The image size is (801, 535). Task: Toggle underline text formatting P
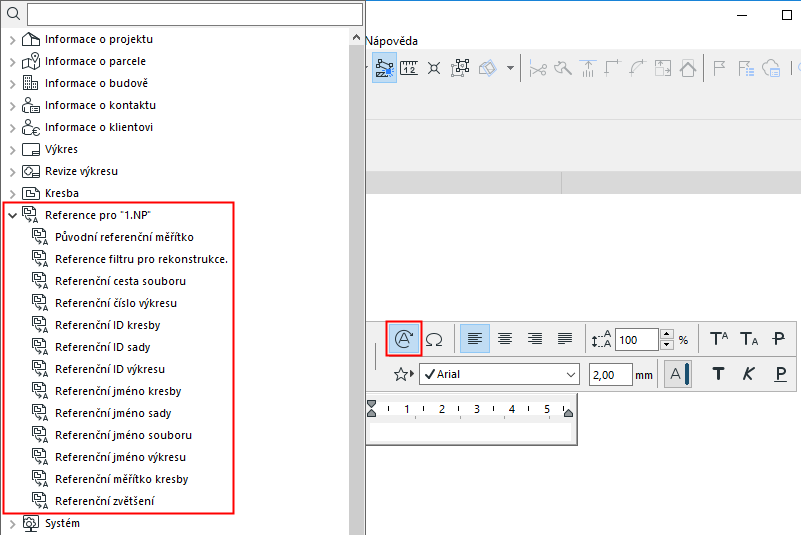pyautogui.click(x=780, y=374)
